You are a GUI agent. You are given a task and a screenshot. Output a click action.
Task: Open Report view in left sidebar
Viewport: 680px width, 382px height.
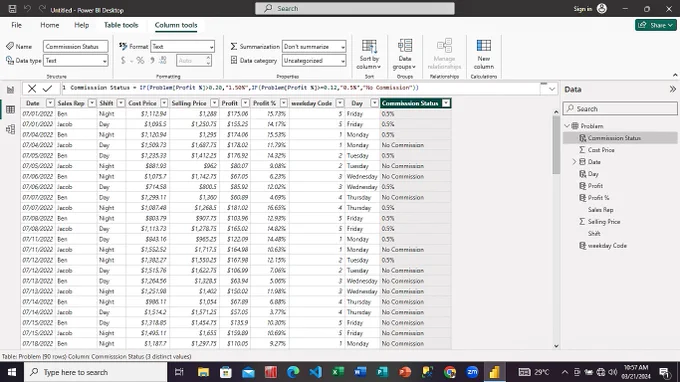(10, 90)
